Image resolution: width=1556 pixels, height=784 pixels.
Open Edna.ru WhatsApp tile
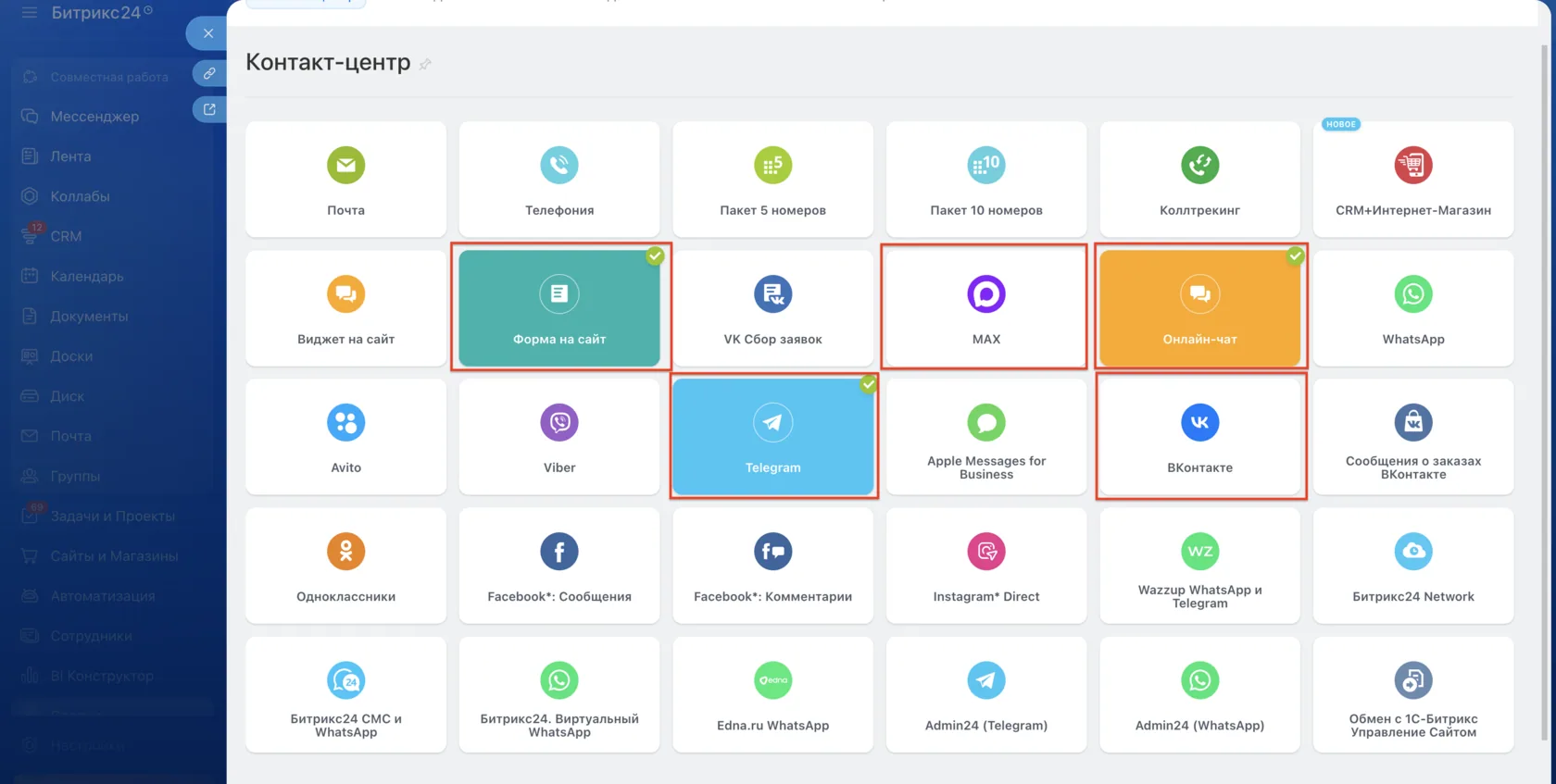pos(772,694)
